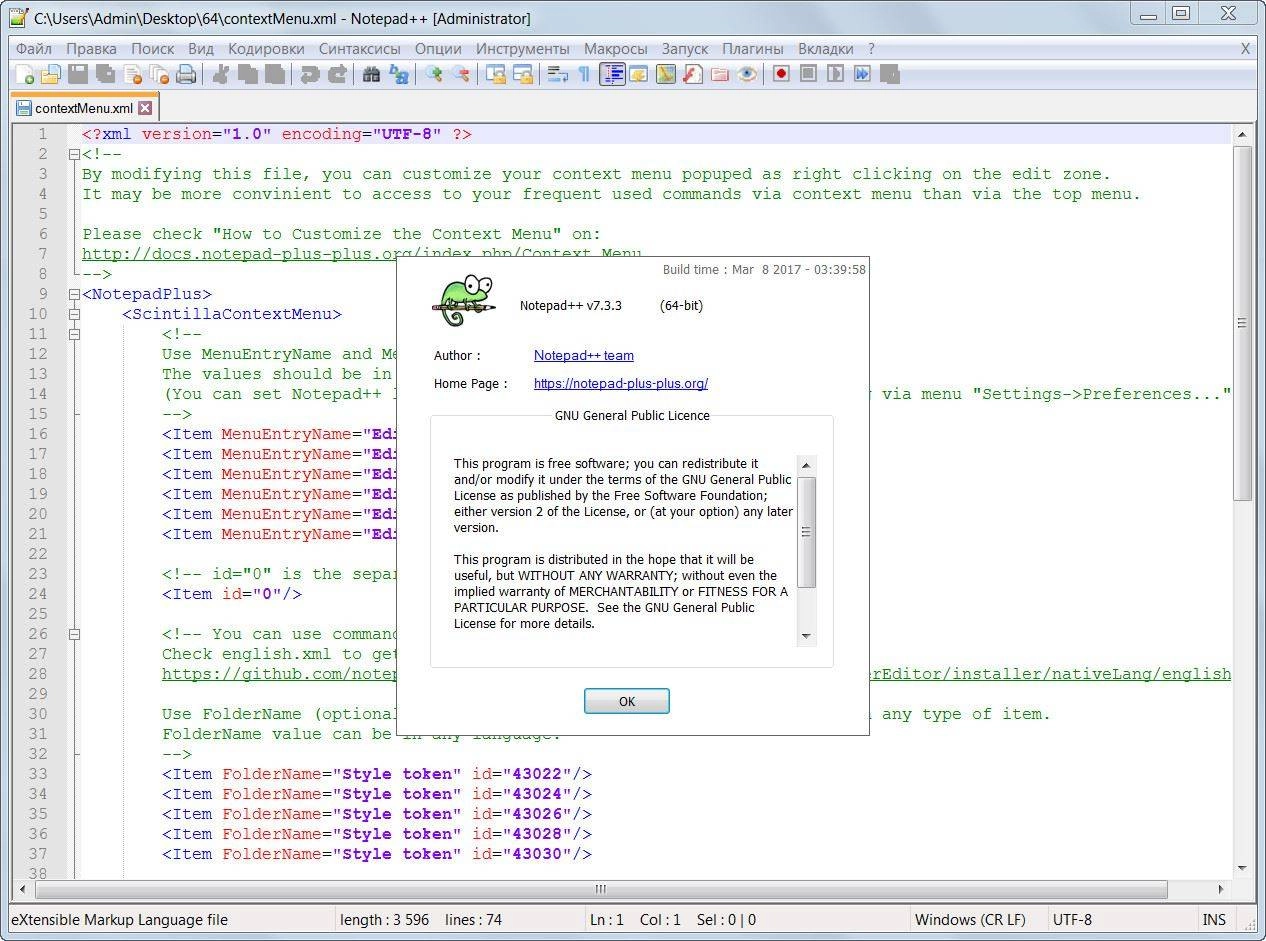Toggle the file monitoring eye icon
Viewport: 1266px width, 941px height.
(746, 74)
